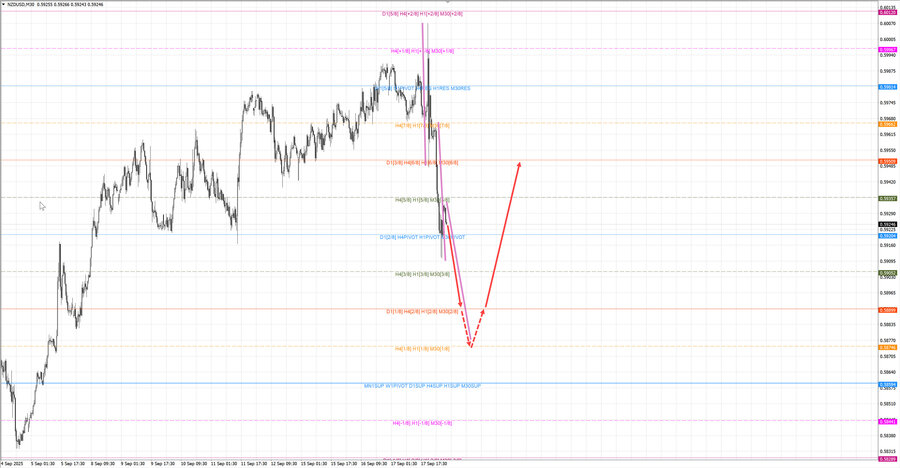Select the 0.58380 price scale value
900x468 pixels.
tap(887, 435)
